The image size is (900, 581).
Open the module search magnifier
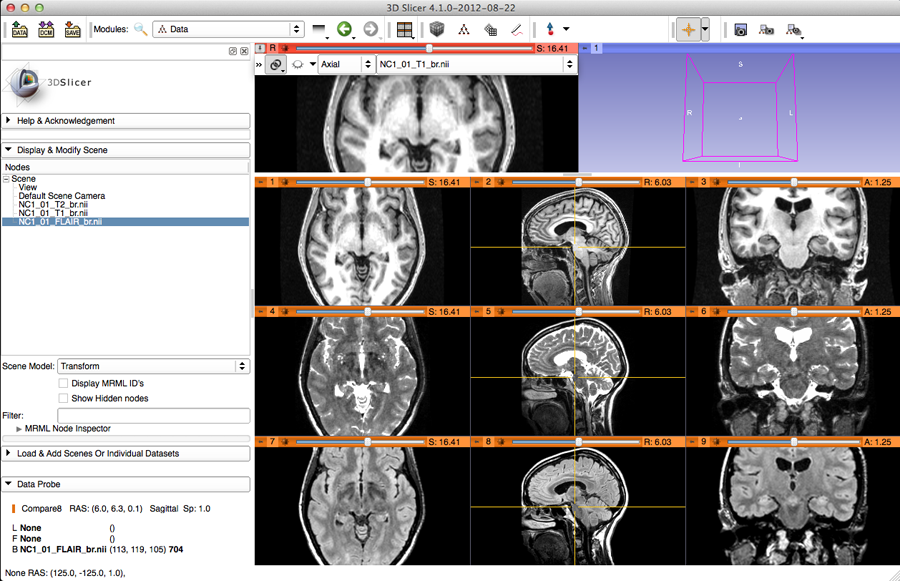140,30
